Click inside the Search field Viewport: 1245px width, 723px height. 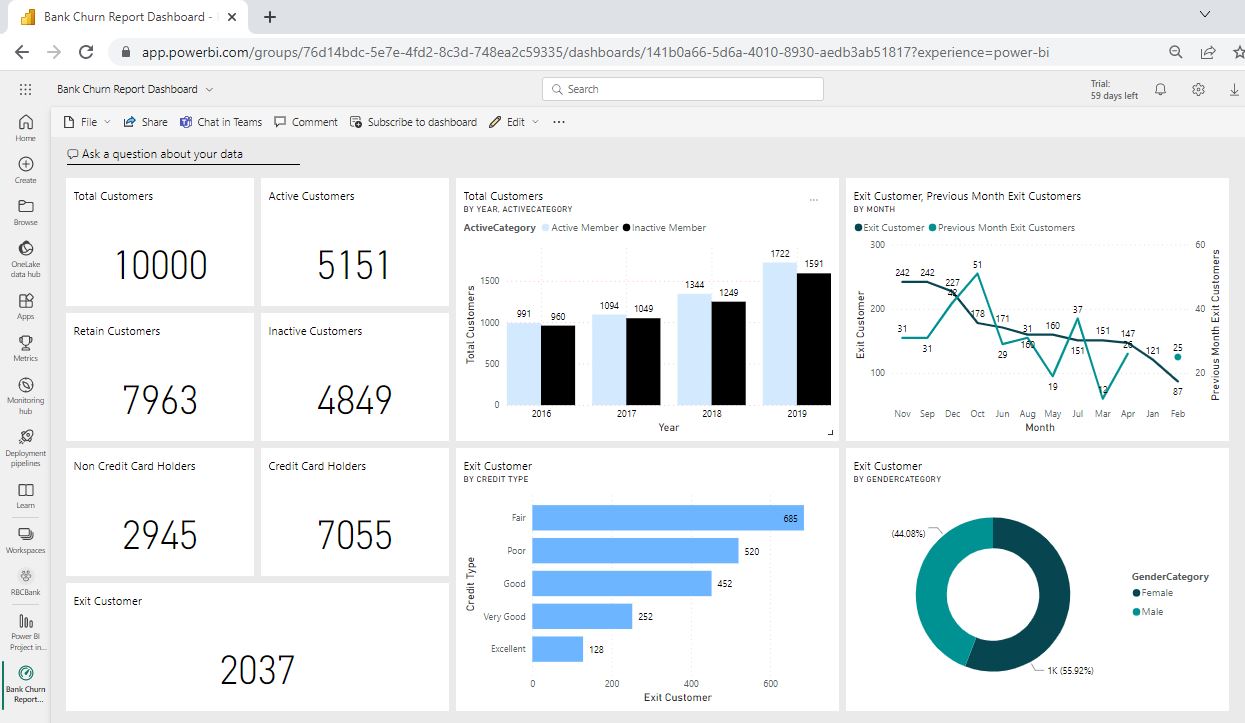682,89
